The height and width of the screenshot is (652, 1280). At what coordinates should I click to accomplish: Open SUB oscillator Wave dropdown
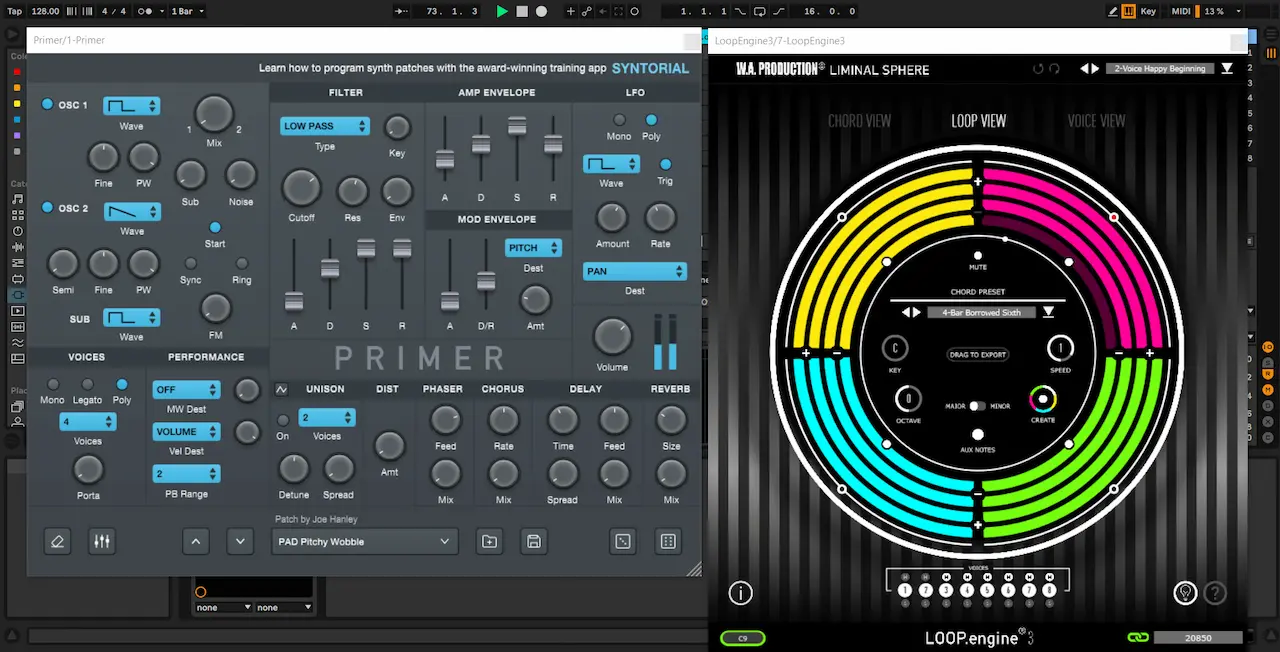pos(131,317)
